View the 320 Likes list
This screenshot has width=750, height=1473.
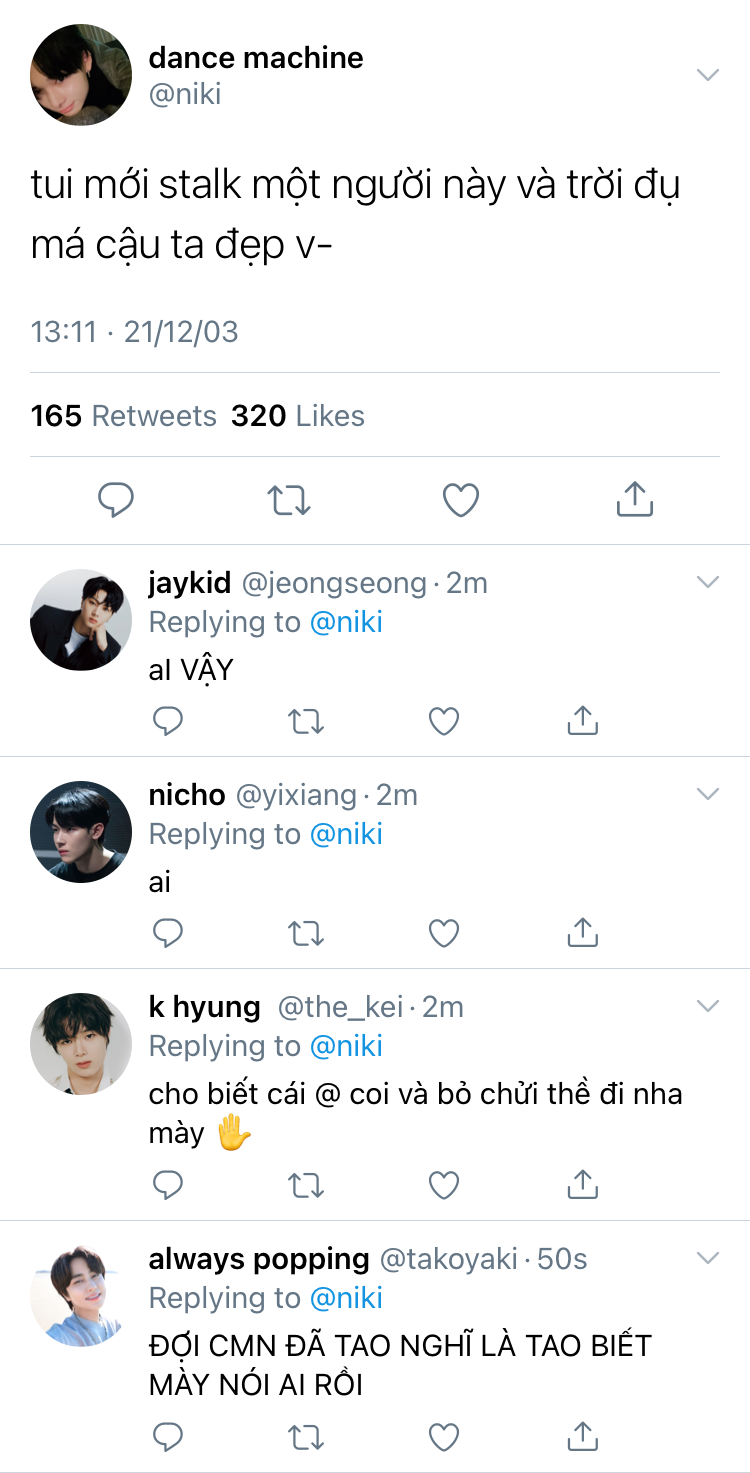tap(297, 416)
